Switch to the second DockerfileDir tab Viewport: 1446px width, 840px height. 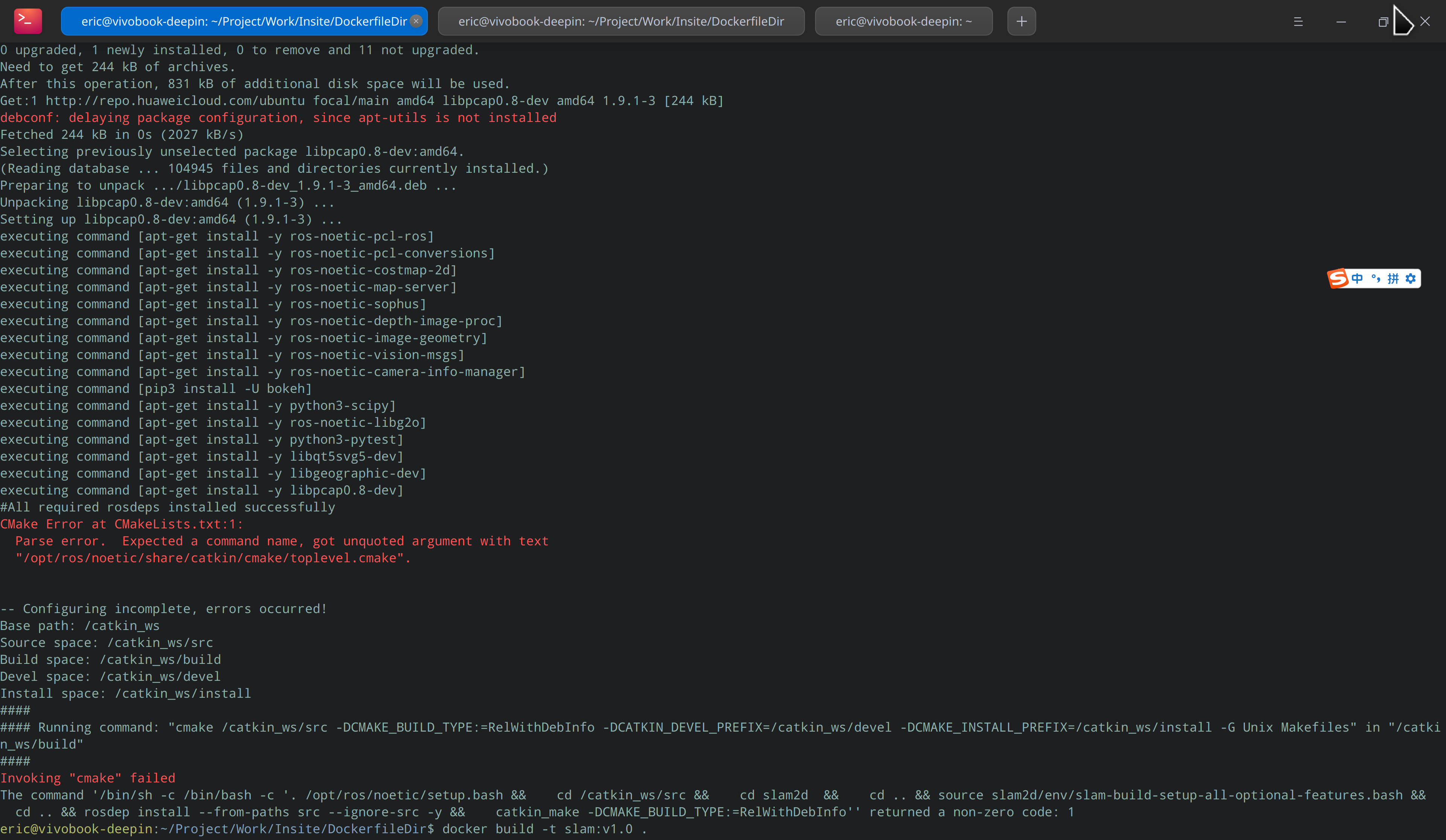point(620,21)
